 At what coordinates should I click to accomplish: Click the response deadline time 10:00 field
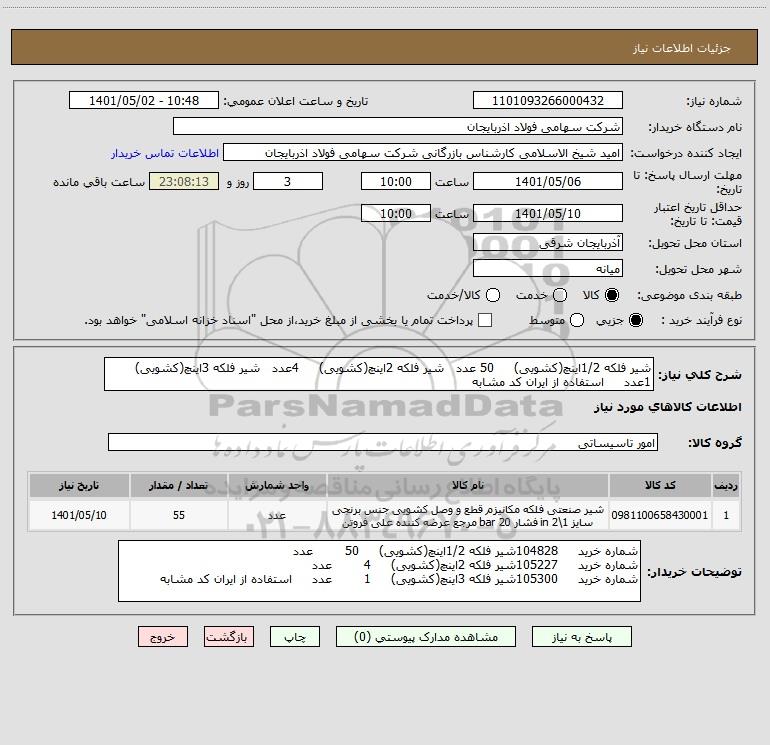396,181
